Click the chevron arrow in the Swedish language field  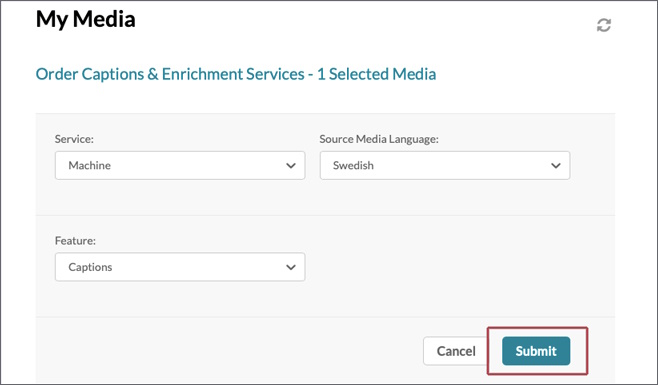point(556,166)
